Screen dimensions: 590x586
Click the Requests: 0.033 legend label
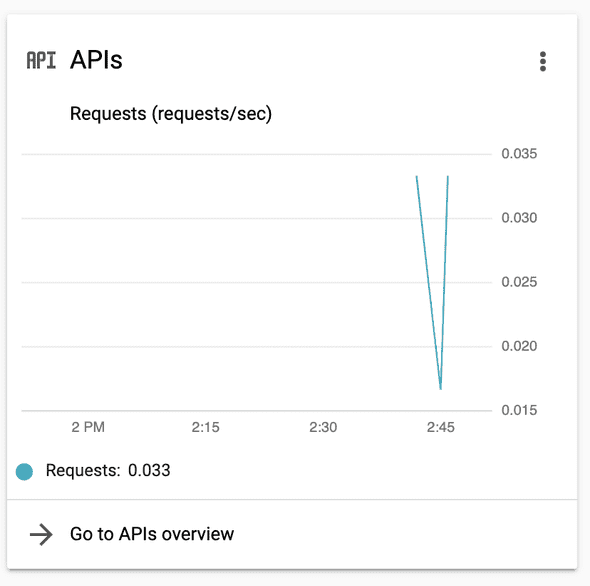108,470
